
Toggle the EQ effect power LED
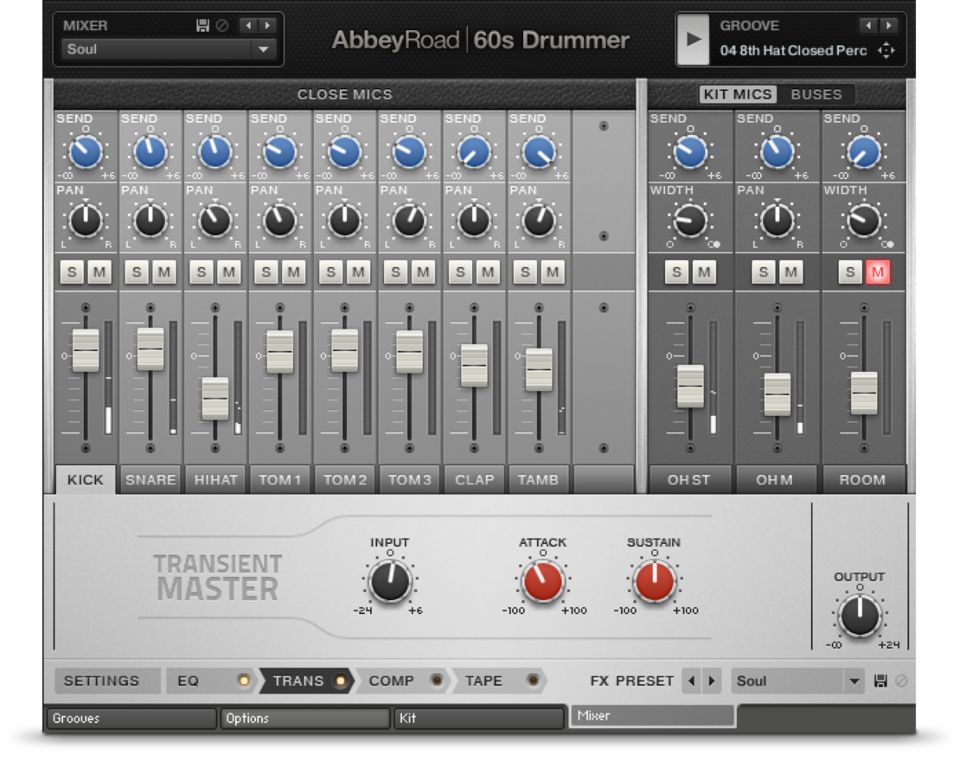pos(243,681)
